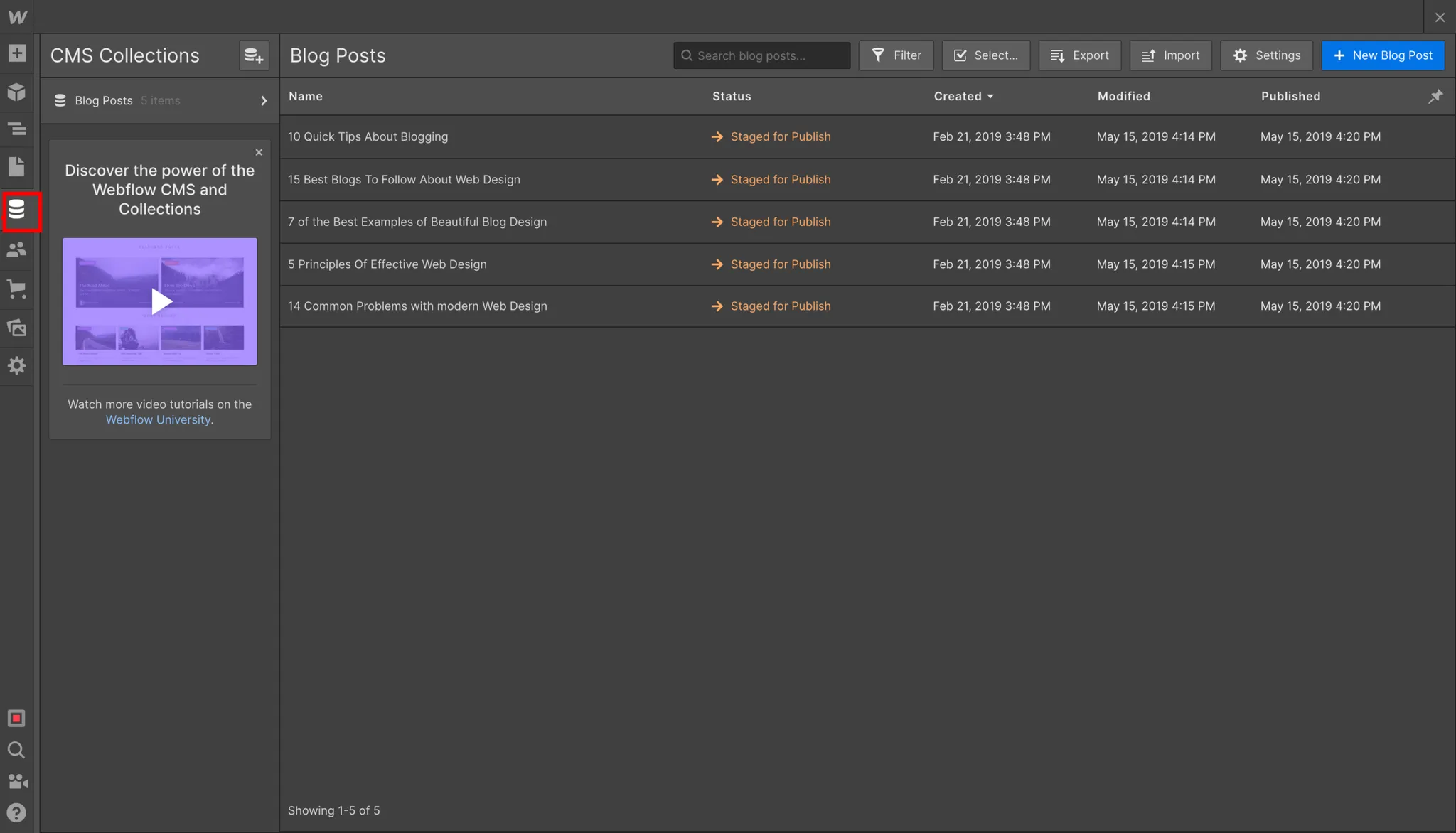Open the Symbols cube icon
The image size is (1456, 833).
pos(16,92)
